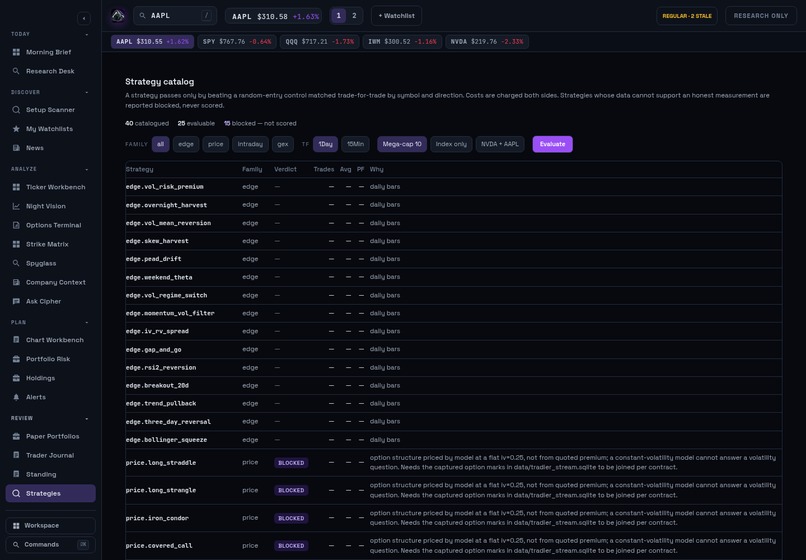Click BLOCKED badge on price.covered_call row
The height and width of the screenshot is (560, 806).
pyautogui.click(x=291, y=546)
